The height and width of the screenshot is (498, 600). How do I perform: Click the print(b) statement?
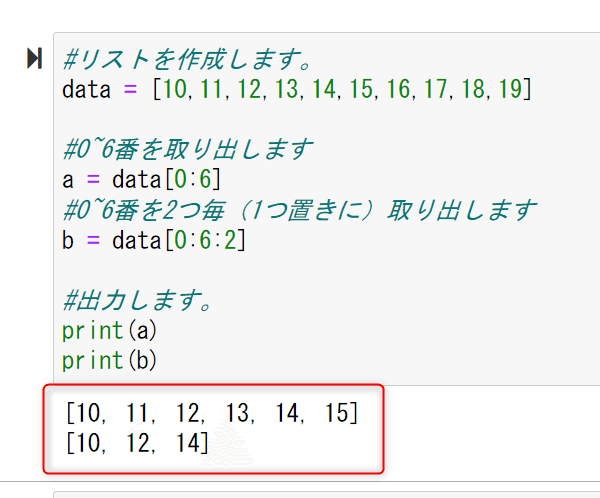(110, 360)
